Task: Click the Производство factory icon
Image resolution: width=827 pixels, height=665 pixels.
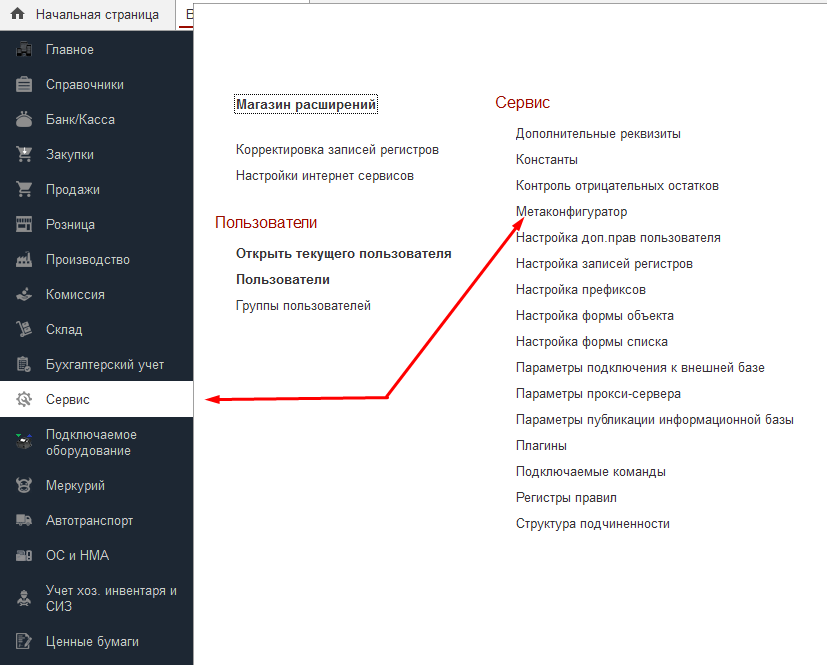Action: (24, 259)
